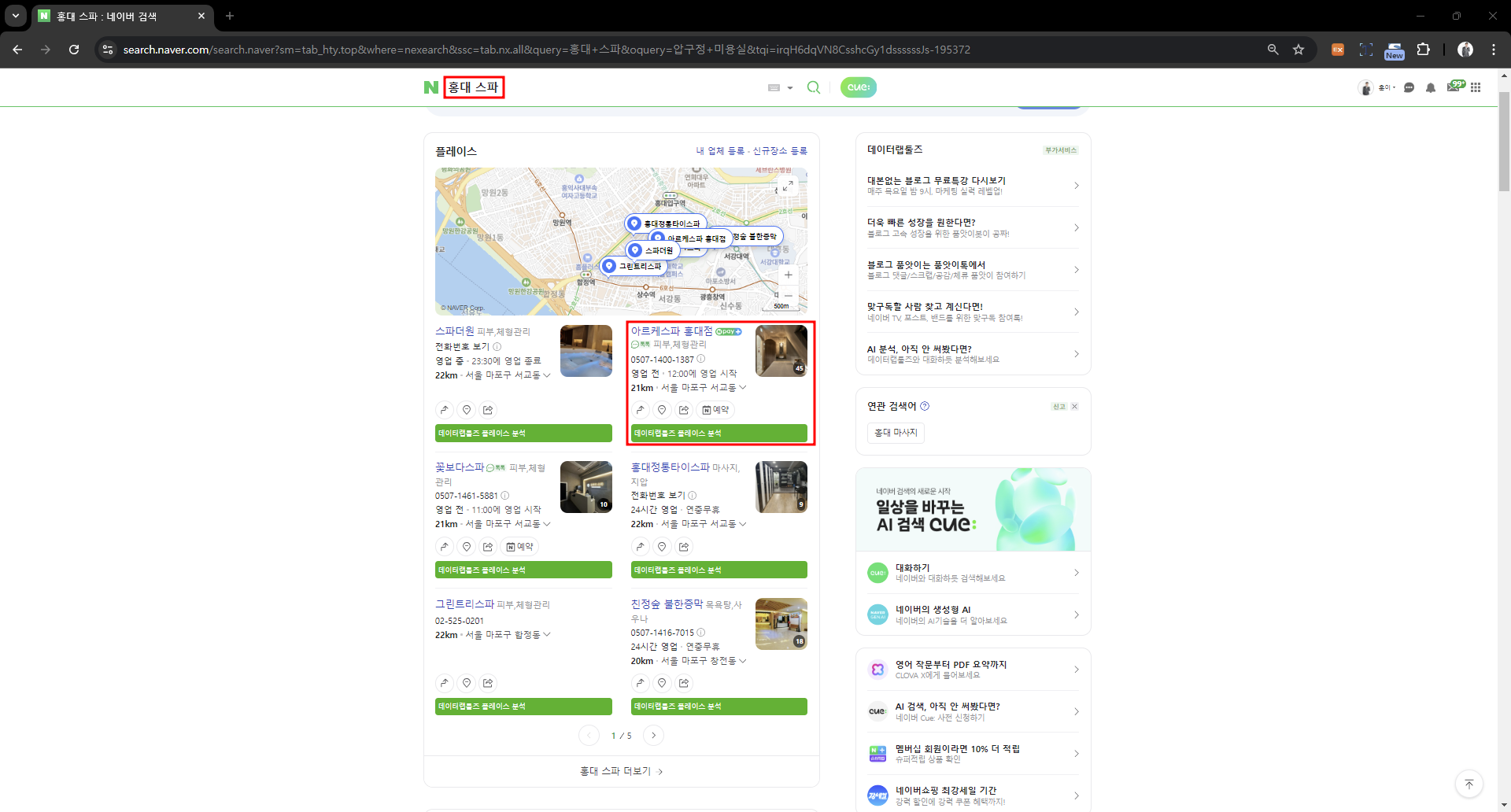Share the 홍대정통타이스파 listing

[x=684, y=547]
